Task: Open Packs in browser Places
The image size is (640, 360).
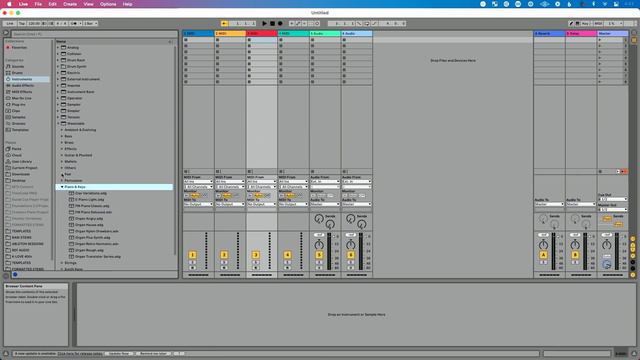Action: 16,149
